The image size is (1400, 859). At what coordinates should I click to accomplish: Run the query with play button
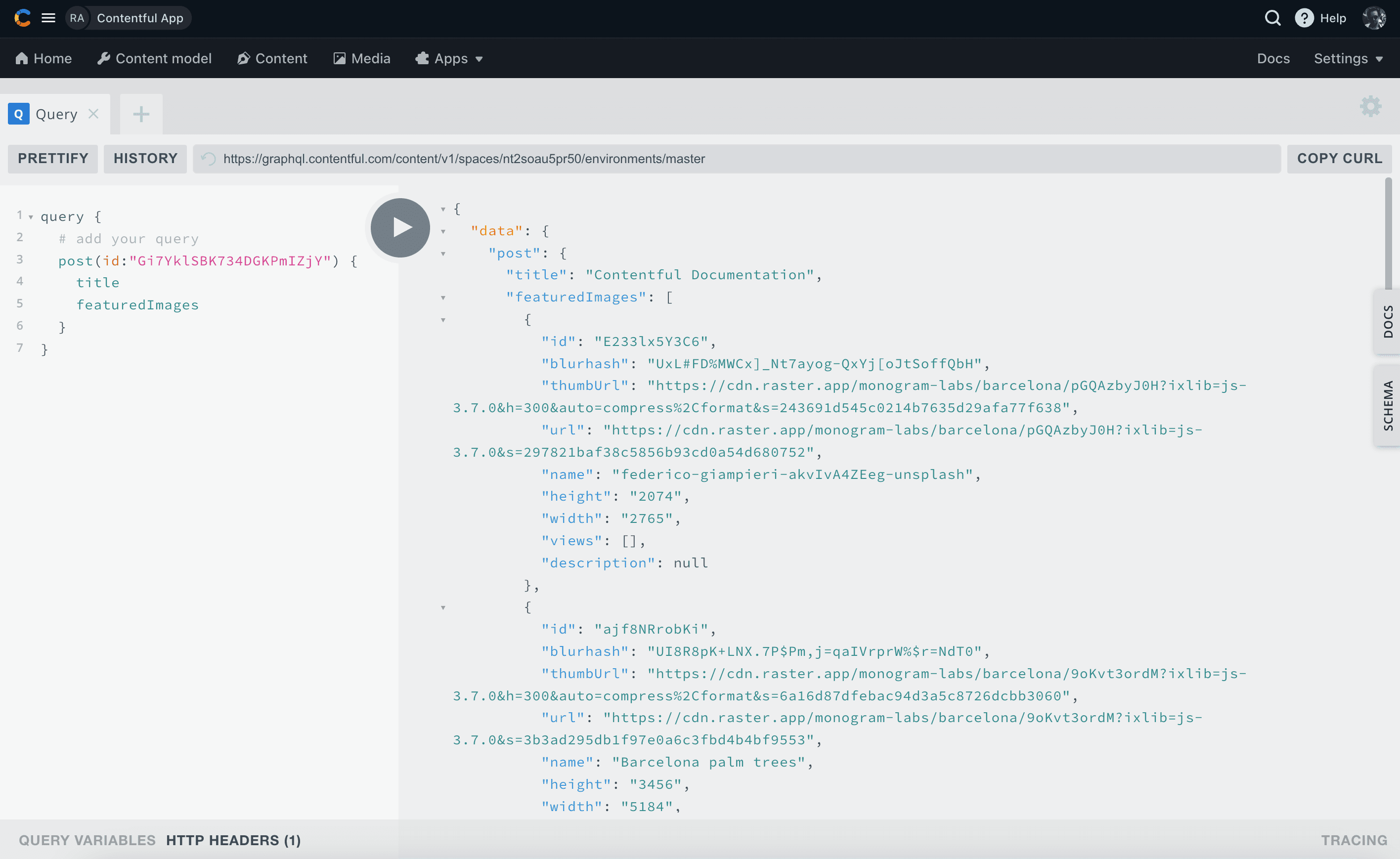pyautogui.click(x=400, y=228)
